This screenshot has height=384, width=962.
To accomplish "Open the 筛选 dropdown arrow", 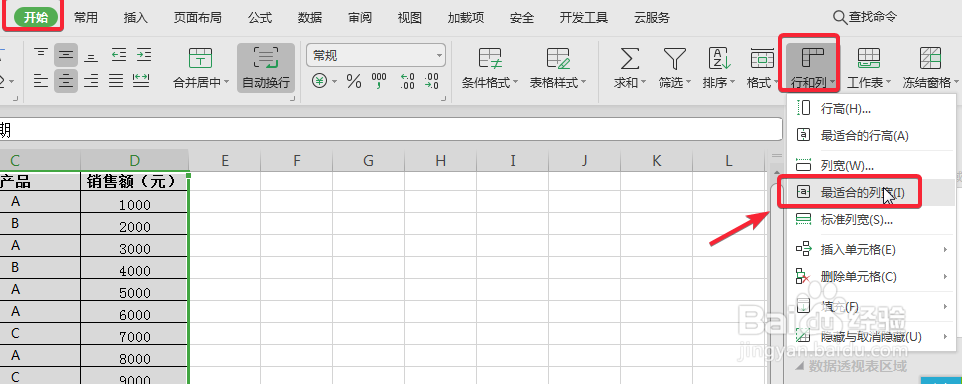I will (x=689, y=83).
